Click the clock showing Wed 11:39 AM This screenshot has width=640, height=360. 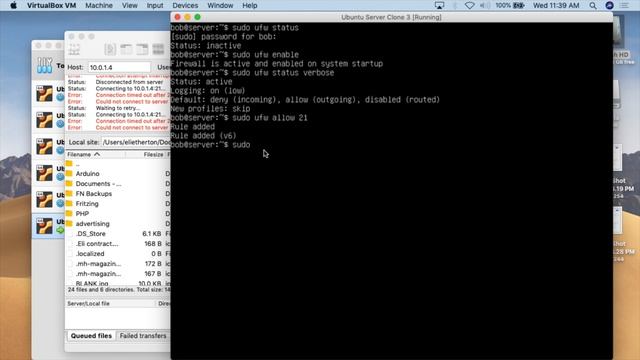pos(556,6)
